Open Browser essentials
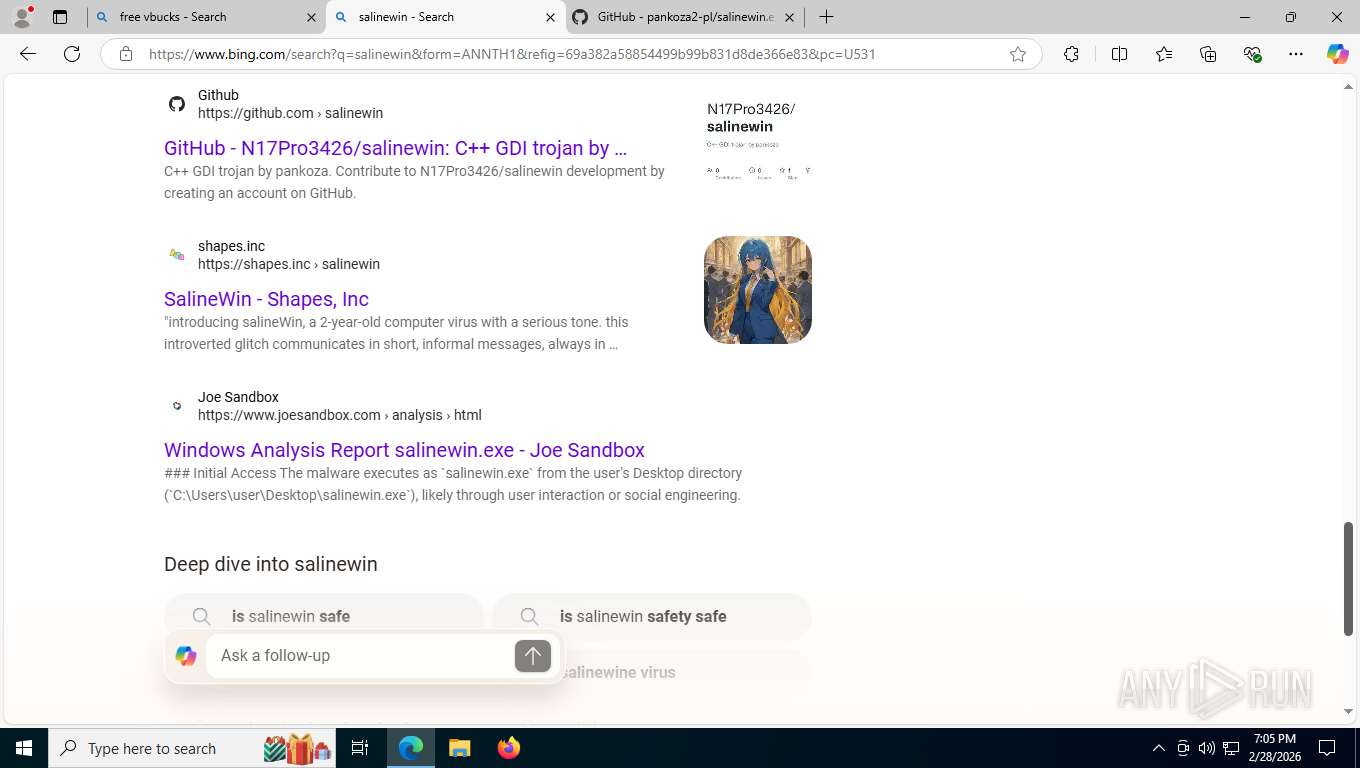 coord(1252,54)
